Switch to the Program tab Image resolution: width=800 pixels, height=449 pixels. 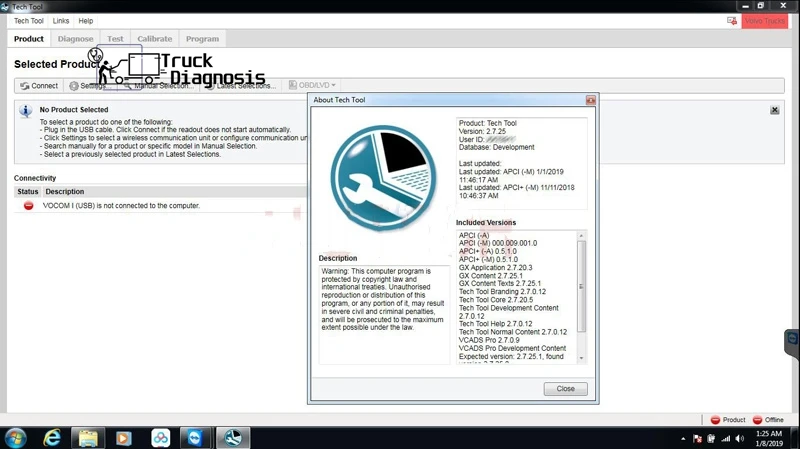[x=203, y=39]
